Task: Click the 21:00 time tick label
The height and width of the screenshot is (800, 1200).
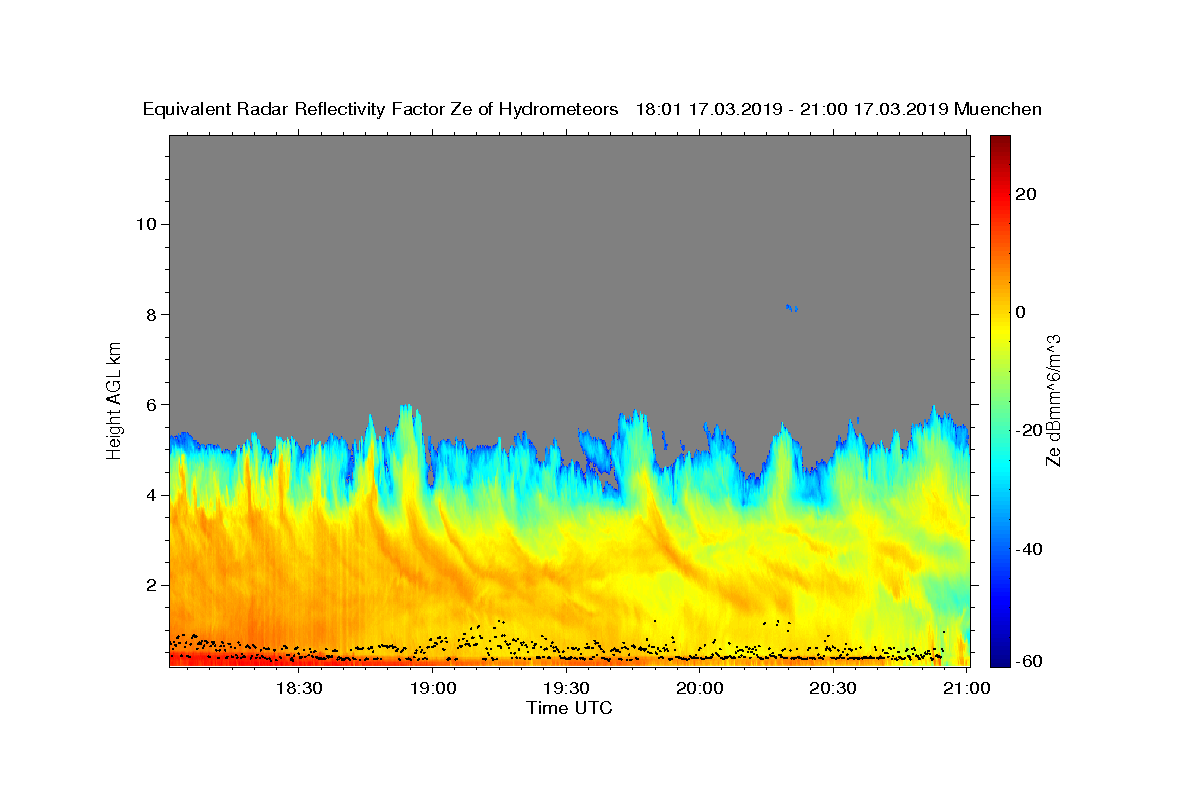Action: coord(967,688)
